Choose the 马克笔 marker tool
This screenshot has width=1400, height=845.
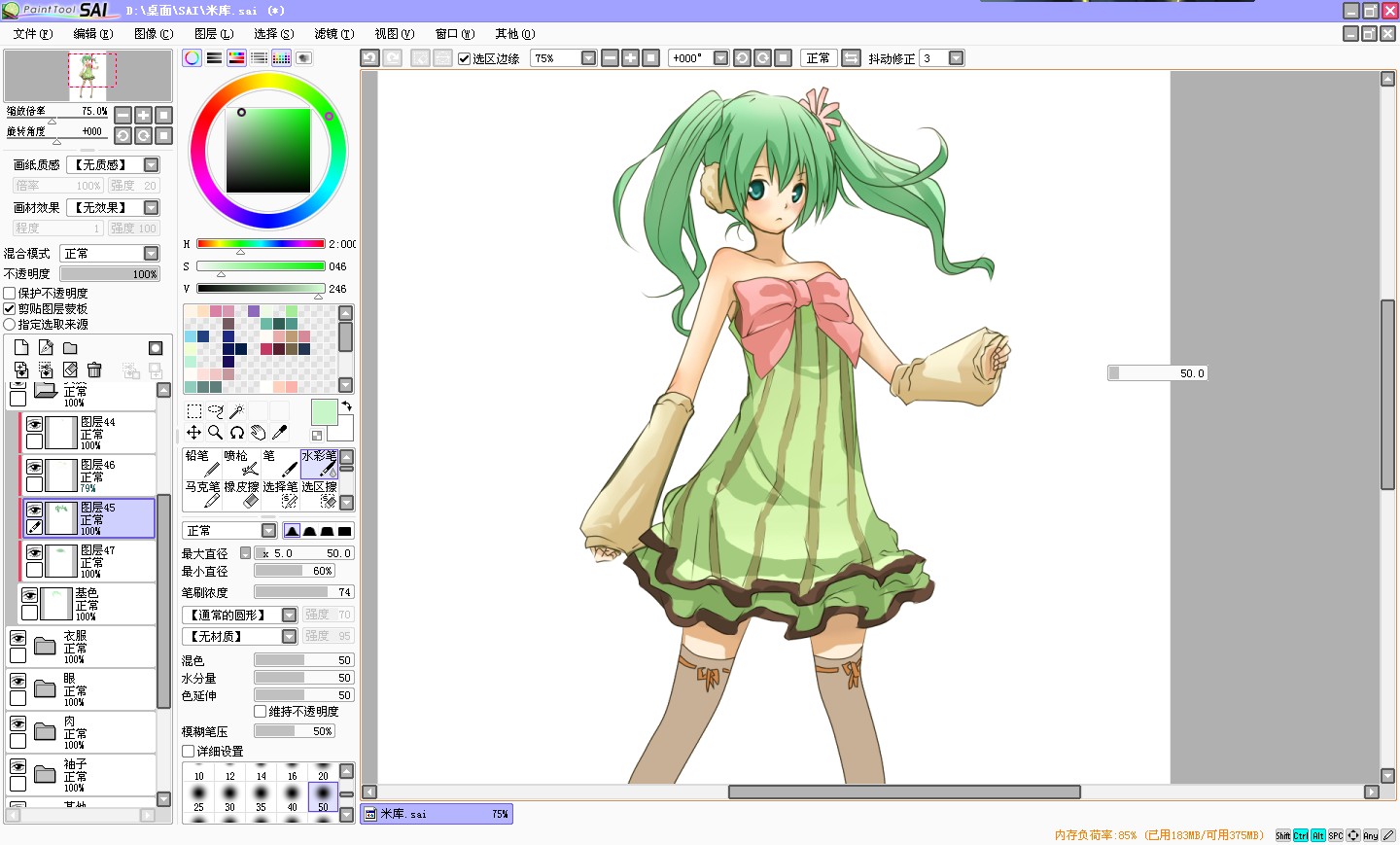point(202,494)
